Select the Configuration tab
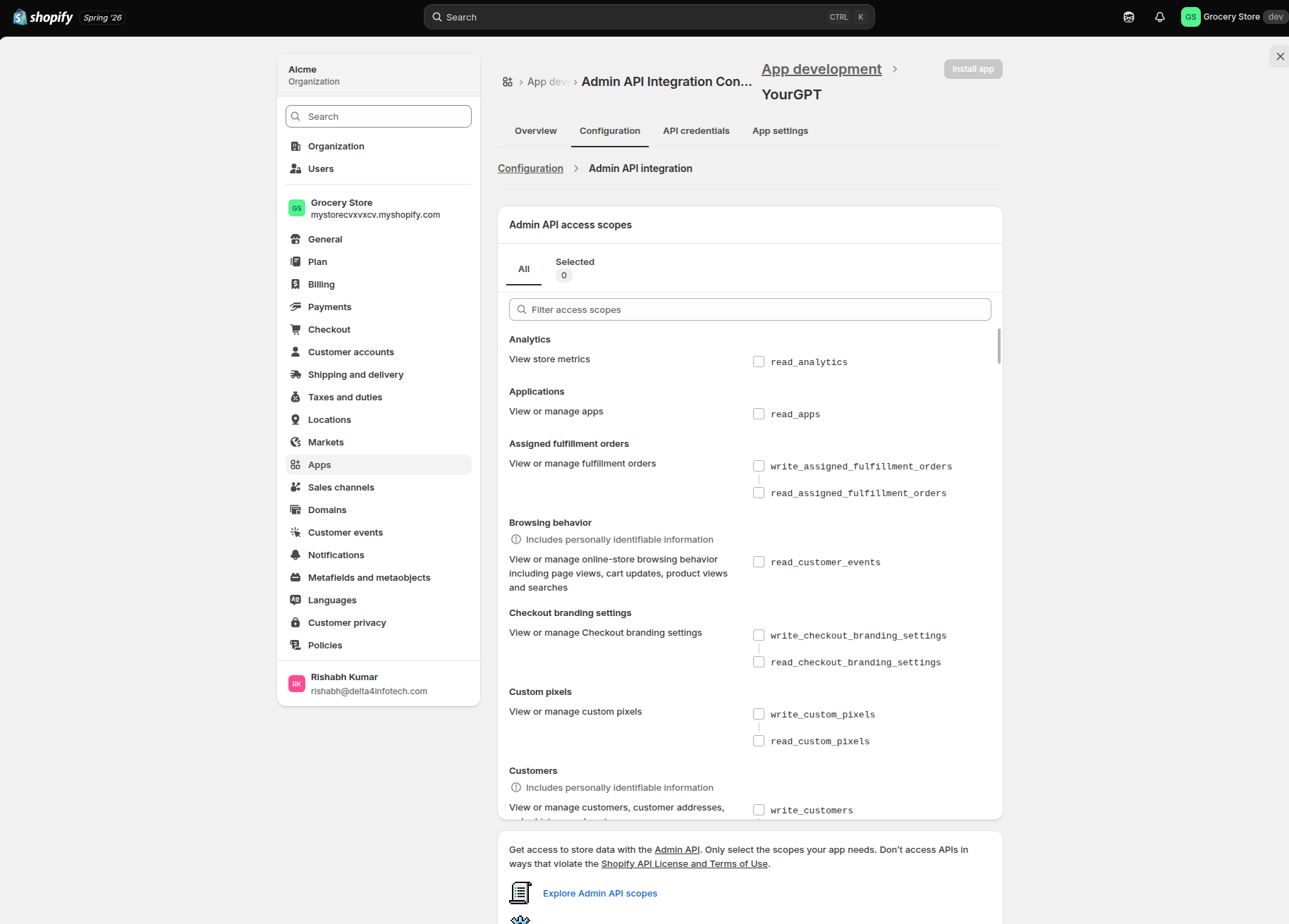 point(610,131)
